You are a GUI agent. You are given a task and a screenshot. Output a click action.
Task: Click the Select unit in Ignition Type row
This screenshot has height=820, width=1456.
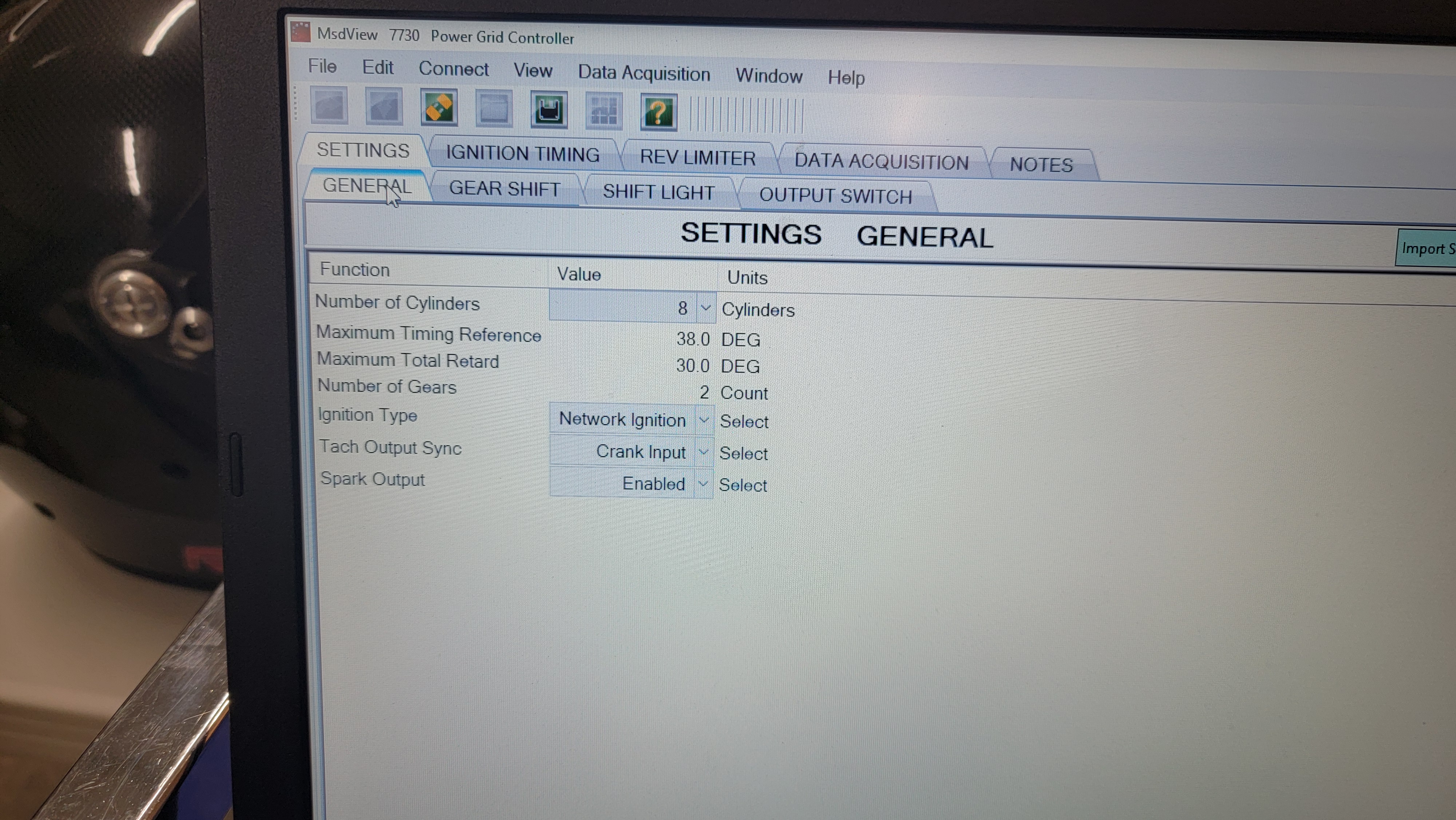[x=744, y=421]
